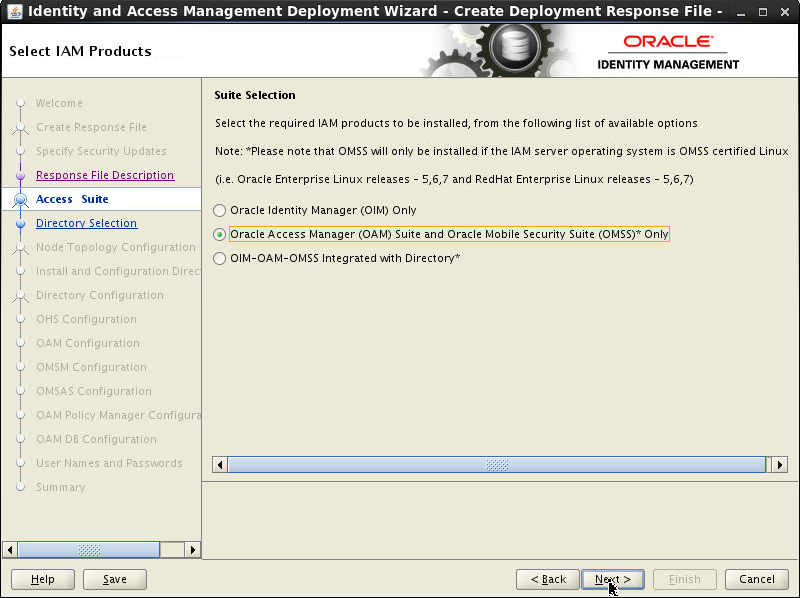
Task: Click the User Names and Passwords step
Action: pos(109,463)
